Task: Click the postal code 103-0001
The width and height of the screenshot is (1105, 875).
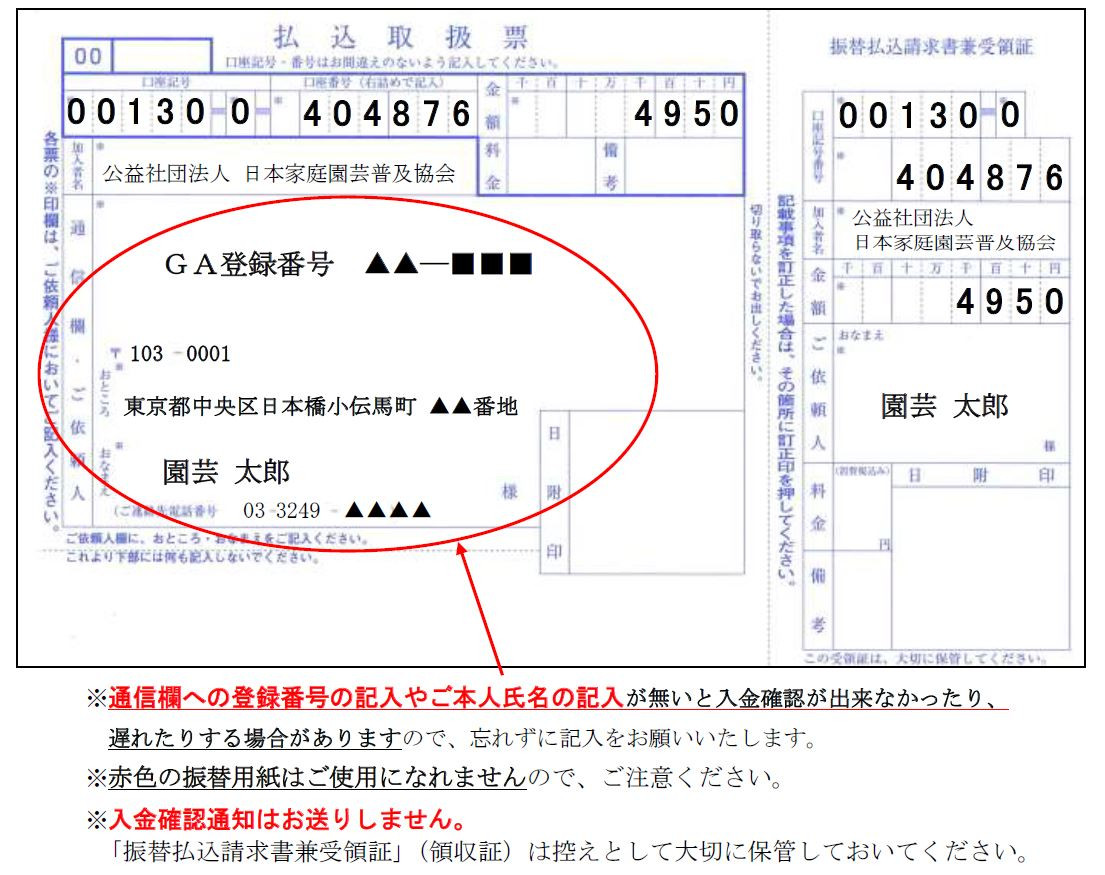Action: click(180, 354)
